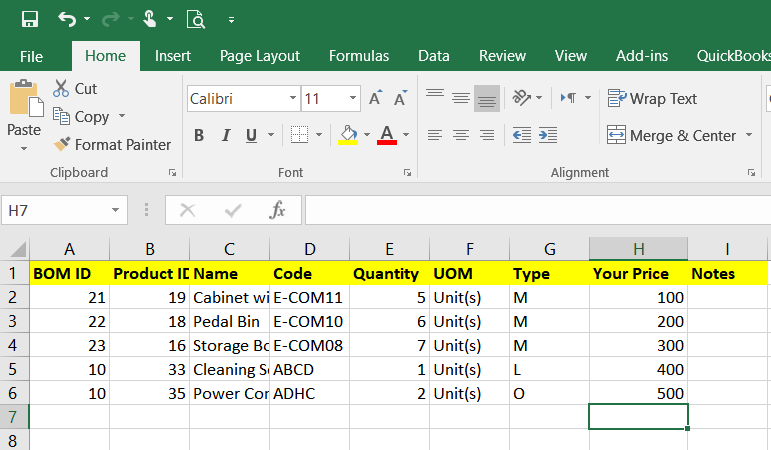Screen dimensions: 771x450
Task: Open the Name Box dropdown arrow
Action: click(117, 211)
